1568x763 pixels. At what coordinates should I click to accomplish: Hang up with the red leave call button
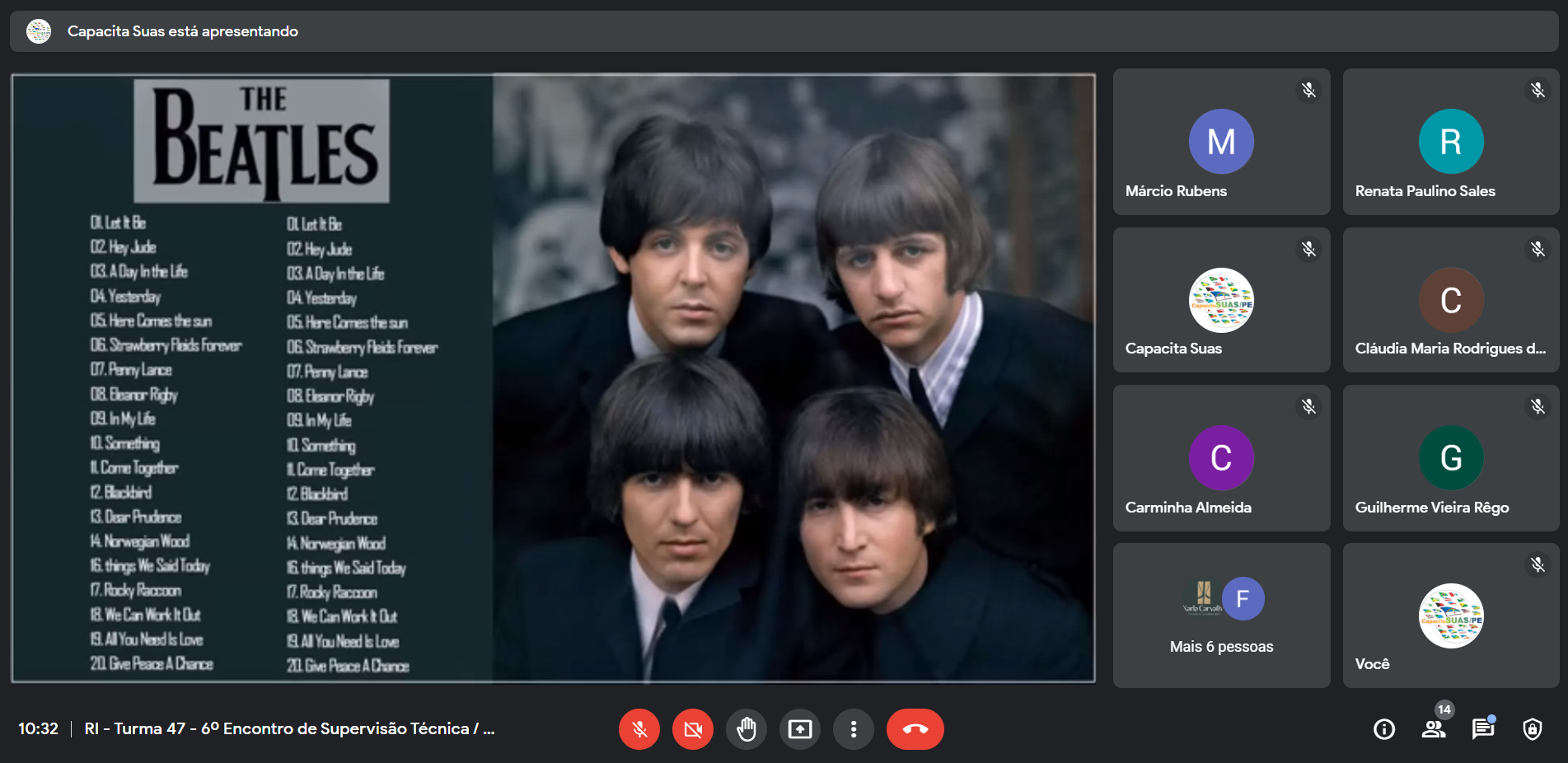pyautogui.click(x=915, y=729)
